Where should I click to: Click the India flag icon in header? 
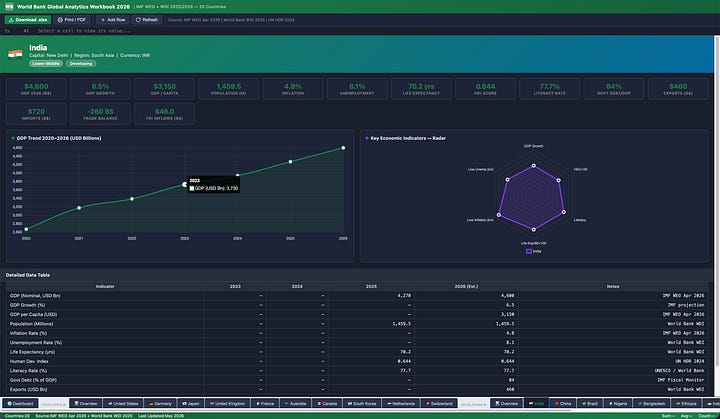tap(15, 54)
